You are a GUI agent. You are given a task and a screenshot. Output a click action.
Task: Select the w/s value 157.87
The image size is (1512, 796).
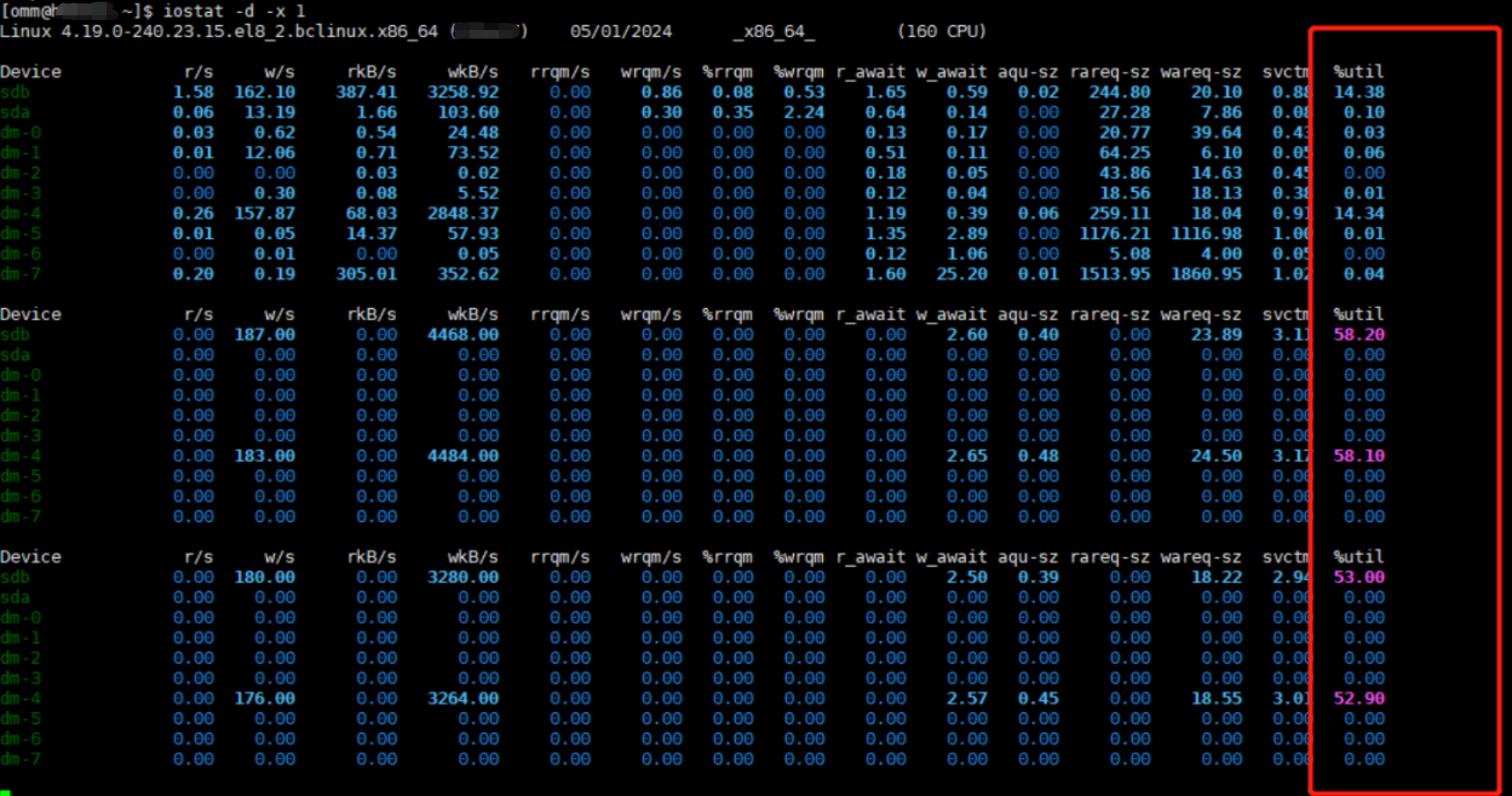265,213
